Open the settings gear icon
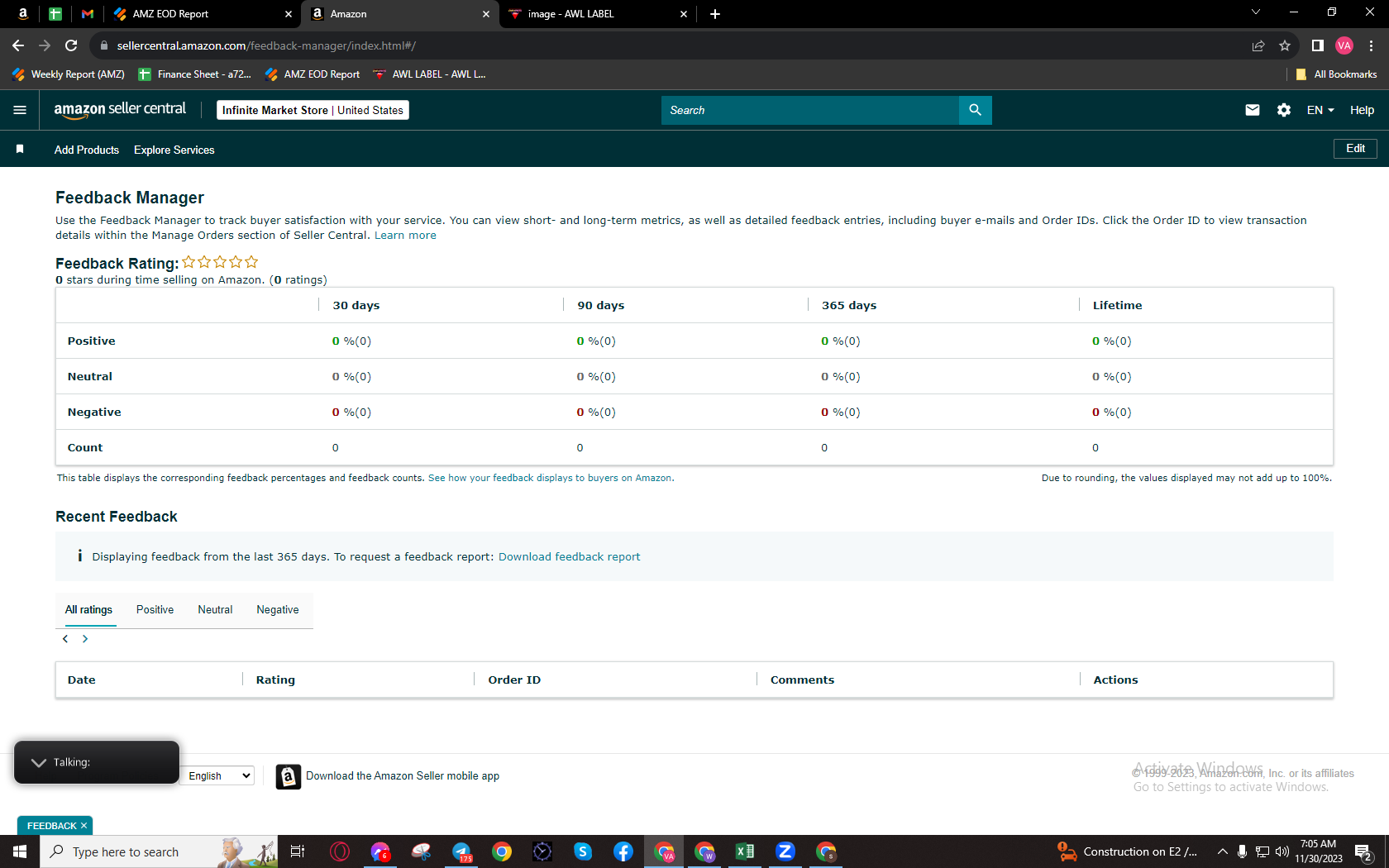 pos(1283,110)
